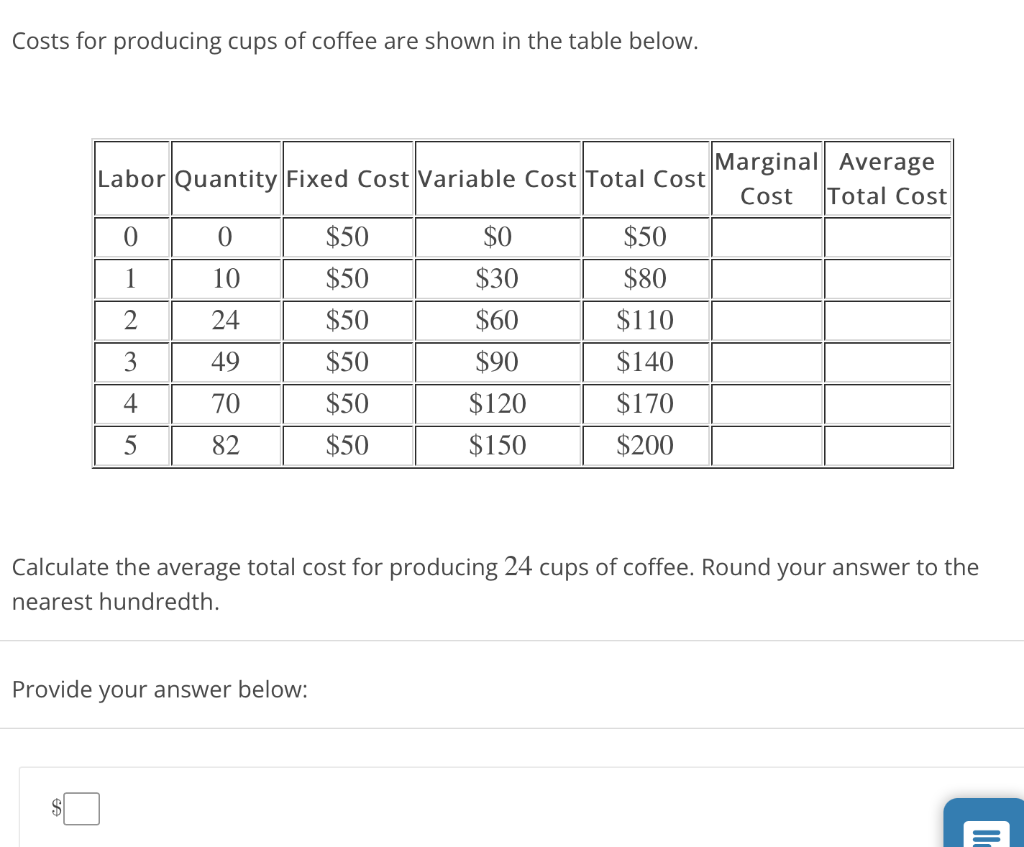
Task: Click the 'Provide your answer below' label
Action: [x=160, y=689]
